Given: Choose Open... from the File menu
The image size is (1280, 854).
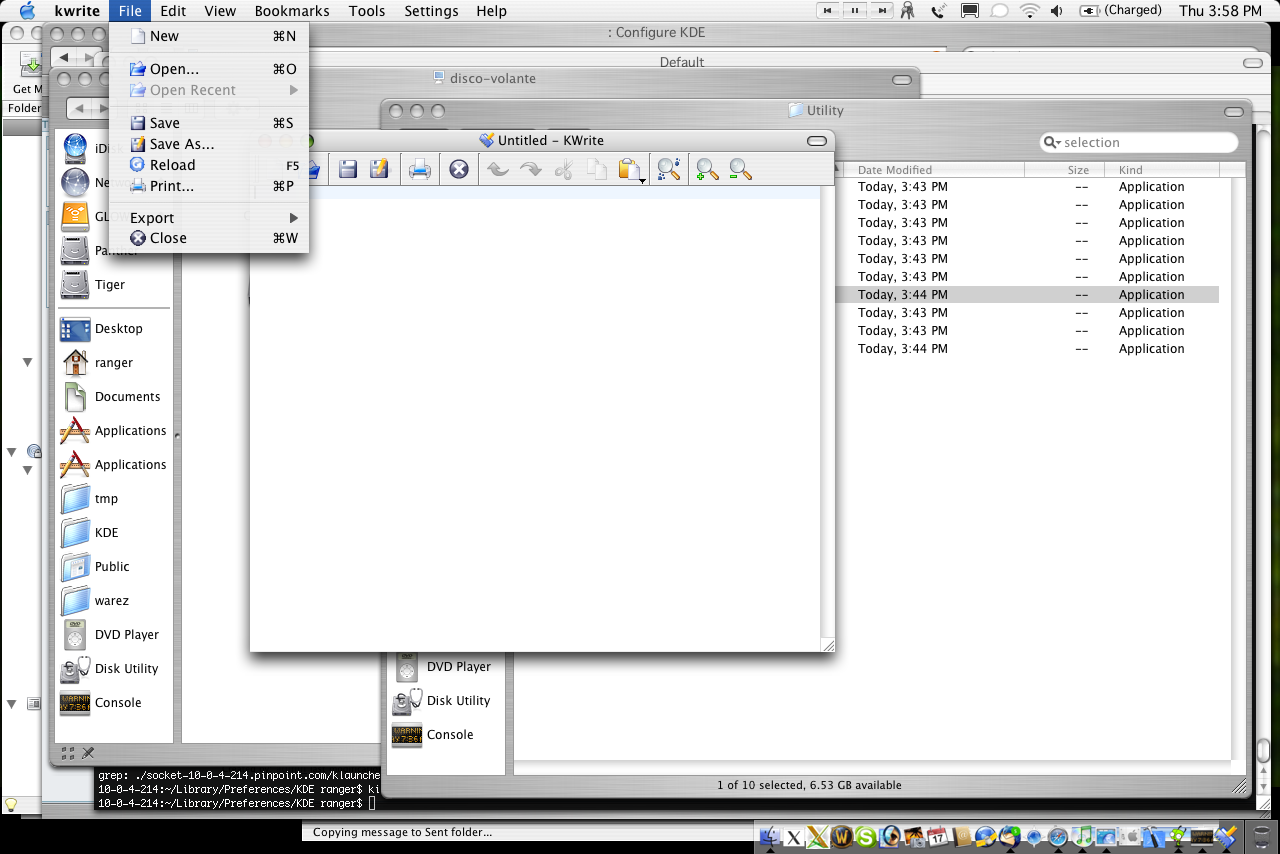Looking at the screenshot, I should (x=209, y=69).
